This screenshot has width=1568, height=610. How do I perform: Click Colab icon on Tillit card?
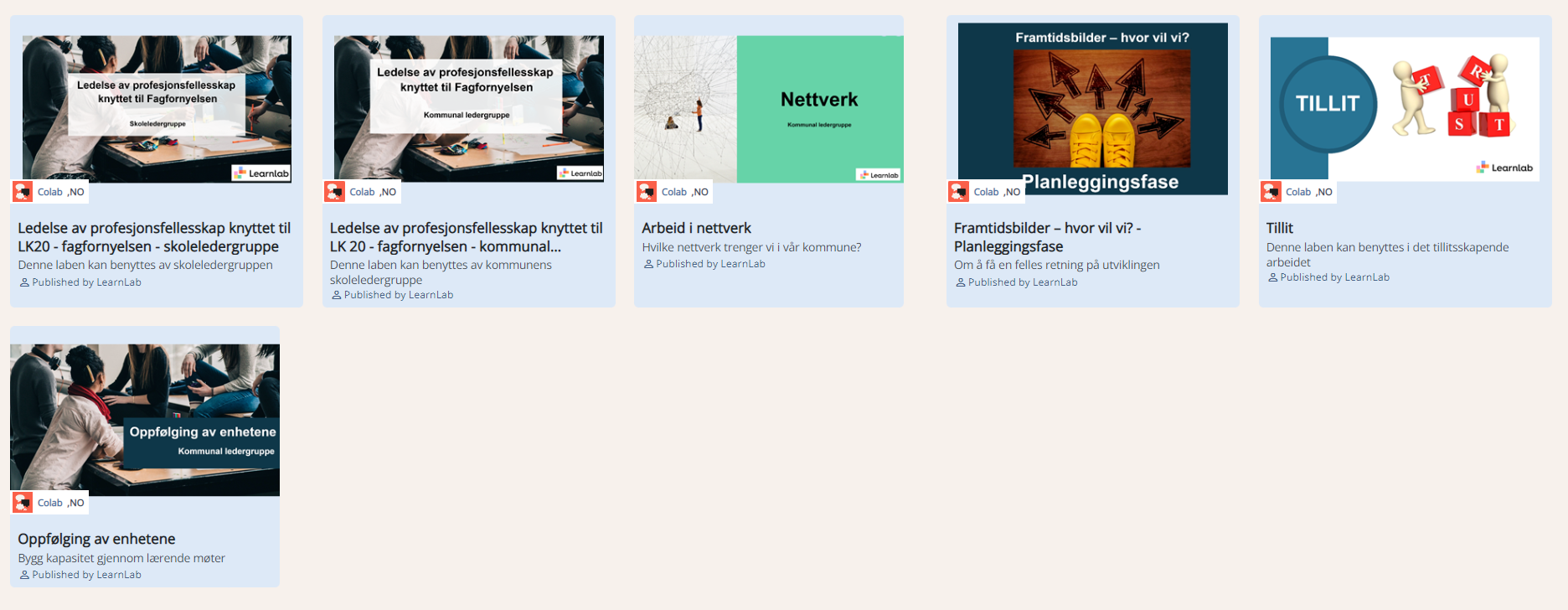pos(1271,192)
